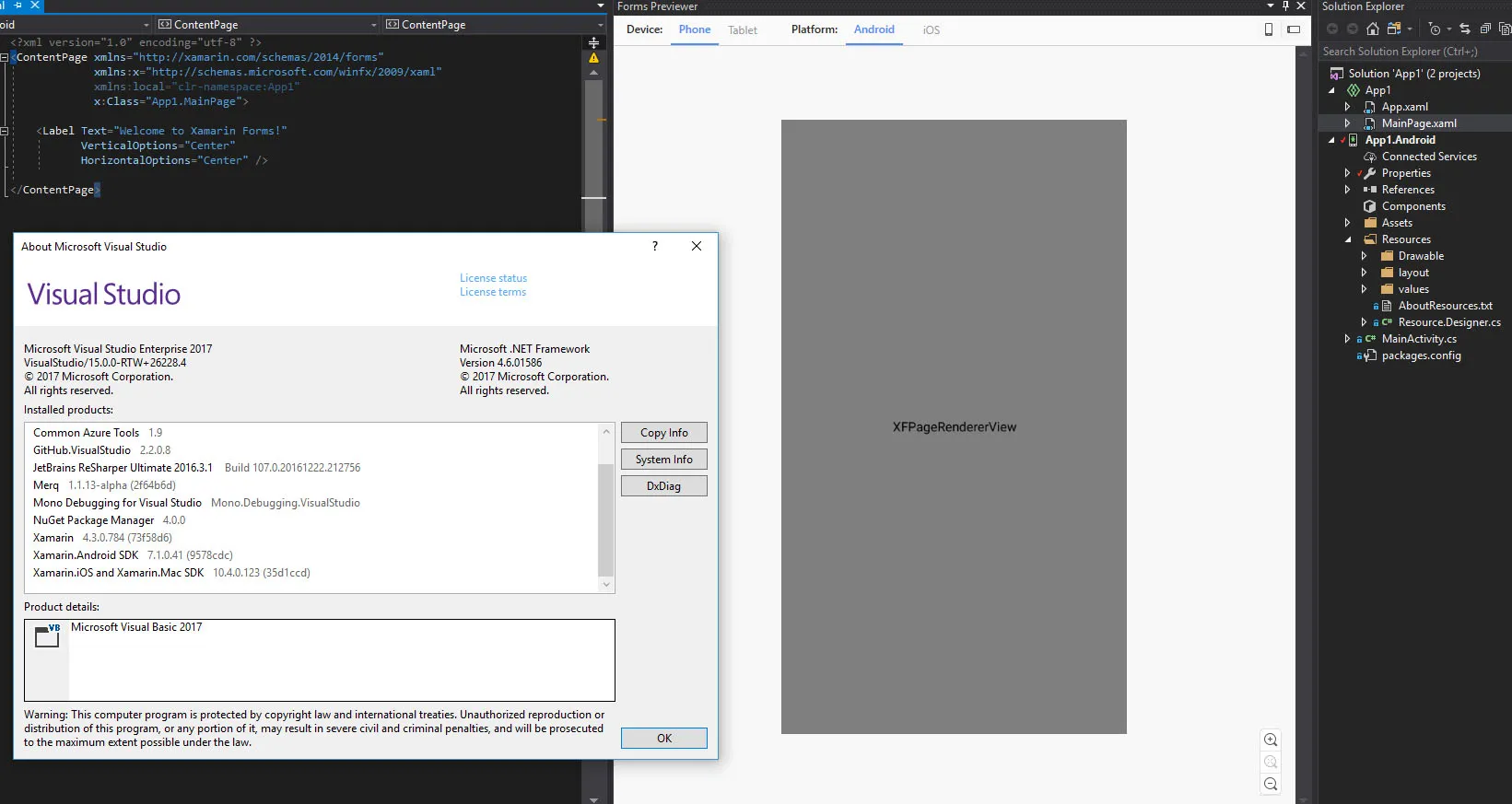Open License terms link
Image resolution: width=1512 pixels, height=804 pixels.
(493, 292)
